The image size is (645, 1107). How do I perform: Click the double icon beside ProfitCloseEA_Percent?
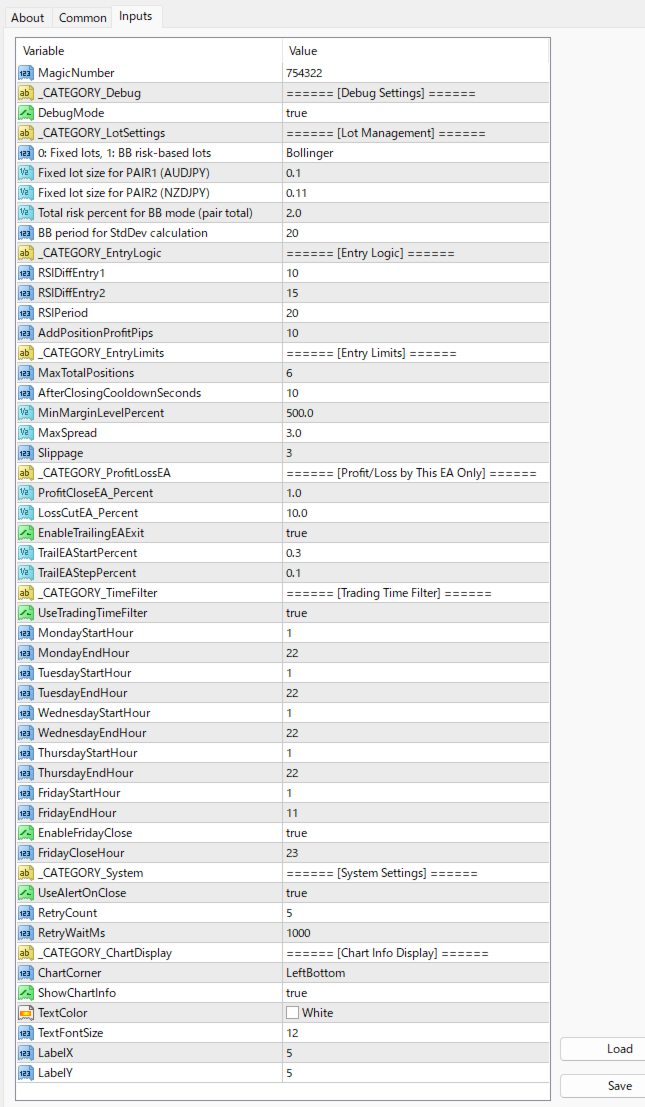coord(26,493)
